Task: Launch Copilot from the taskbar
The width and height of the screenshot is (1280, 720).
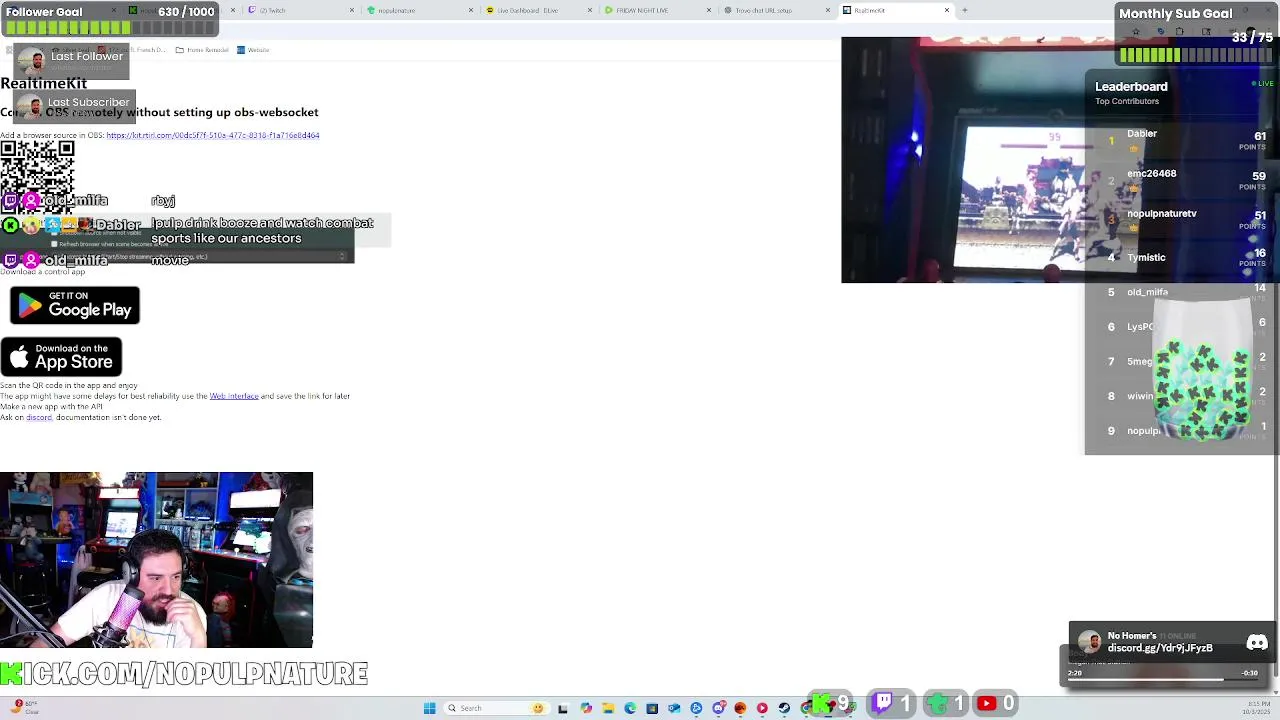Action: 586,708
